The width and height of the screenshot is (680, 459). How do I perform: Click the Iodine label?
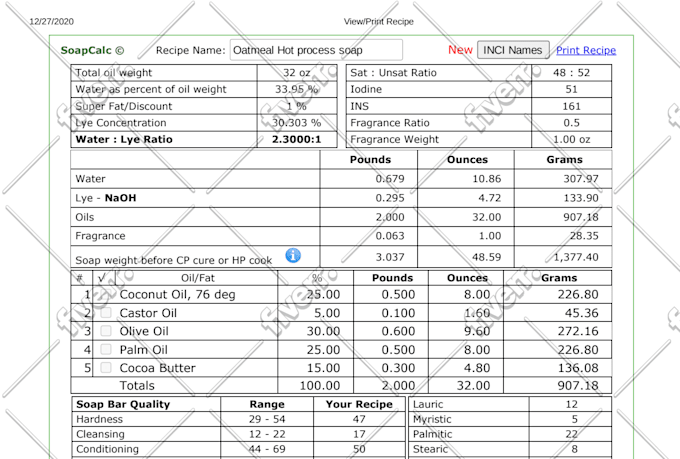[366, 89]
